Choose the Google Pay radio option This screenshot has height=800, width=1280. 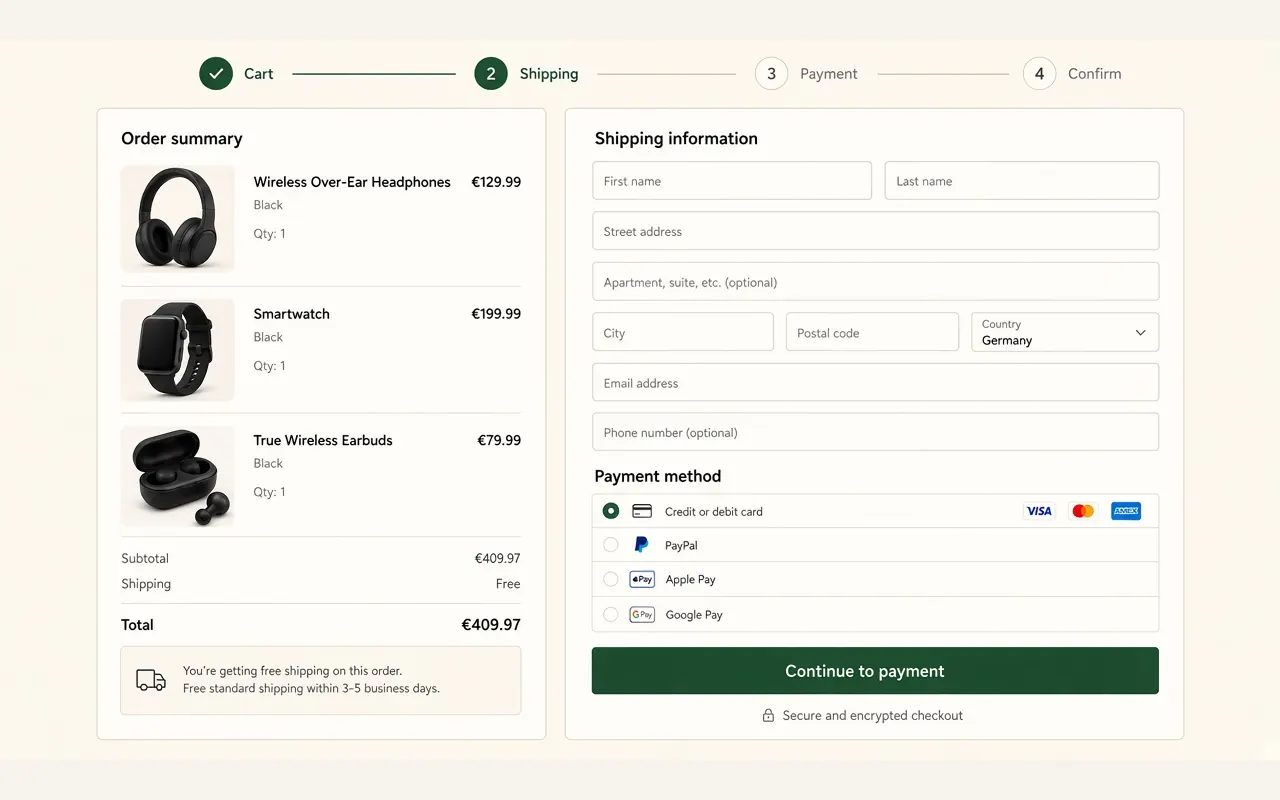pos(611,614)
